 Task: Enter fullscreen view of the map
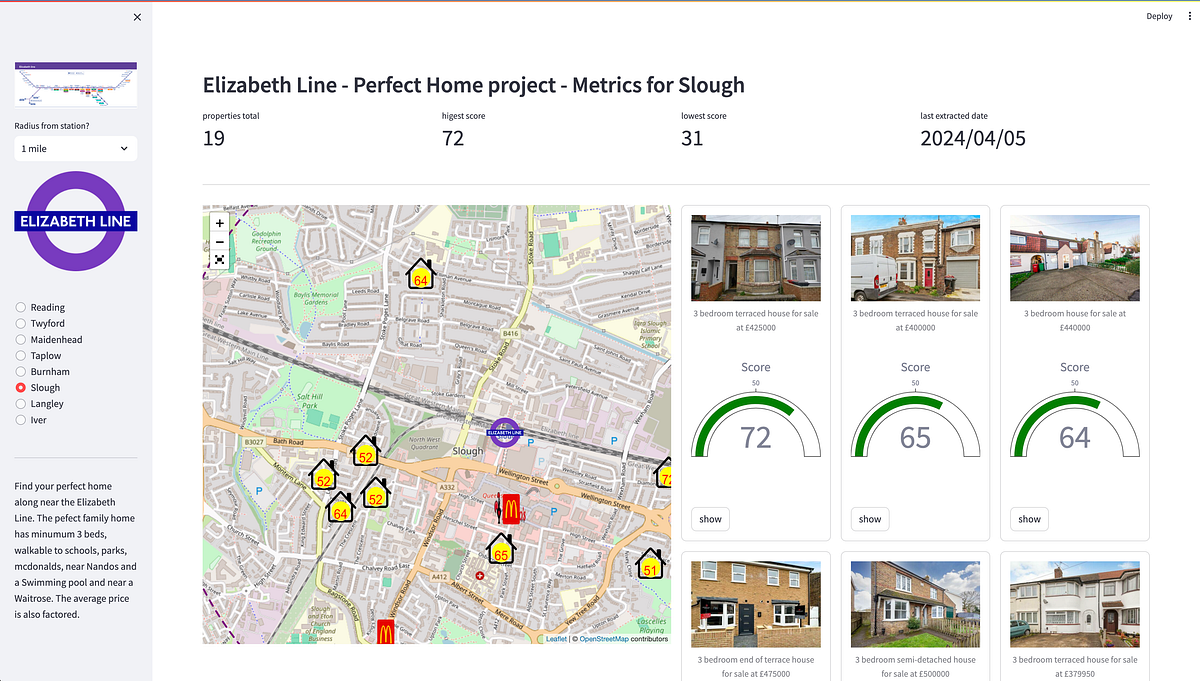coord(219,260)
